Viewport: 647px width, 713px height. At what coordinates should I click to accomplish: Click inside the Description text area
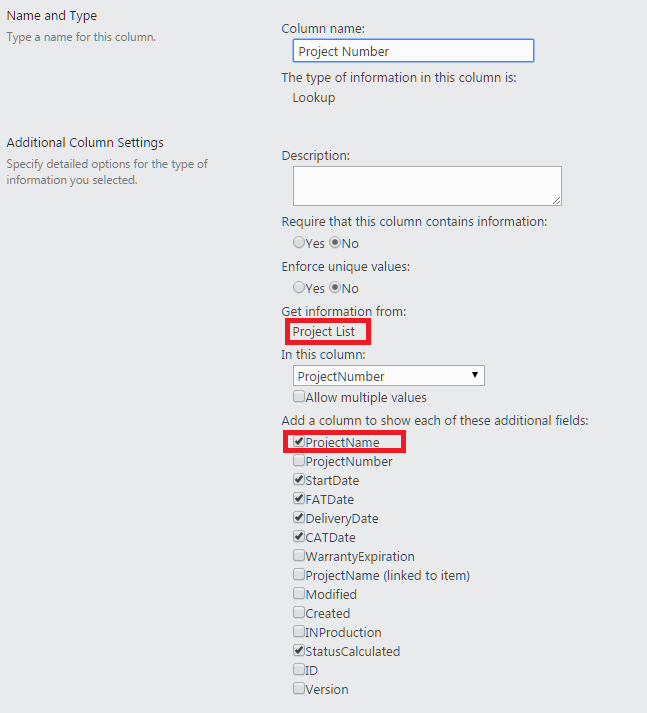427,186
